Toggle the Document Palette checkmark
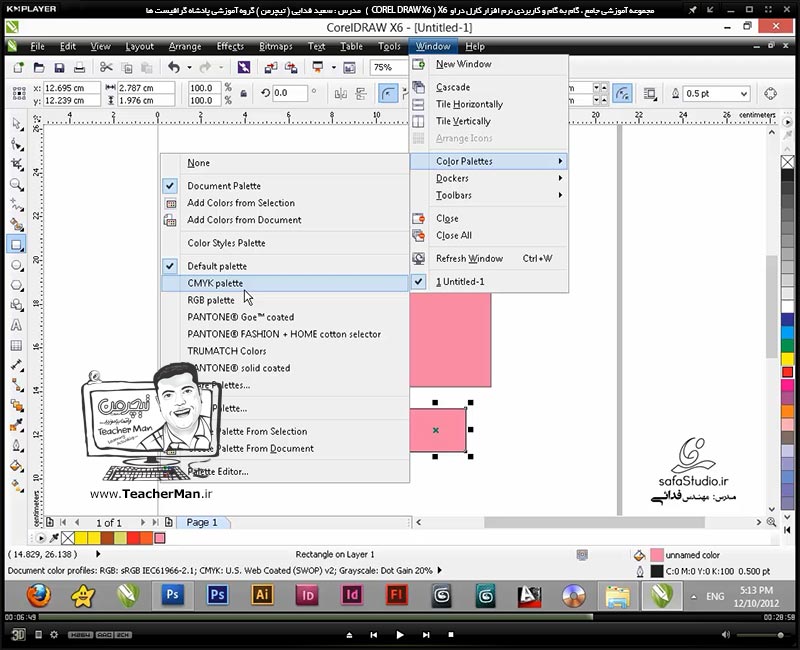 pos(170,186)
